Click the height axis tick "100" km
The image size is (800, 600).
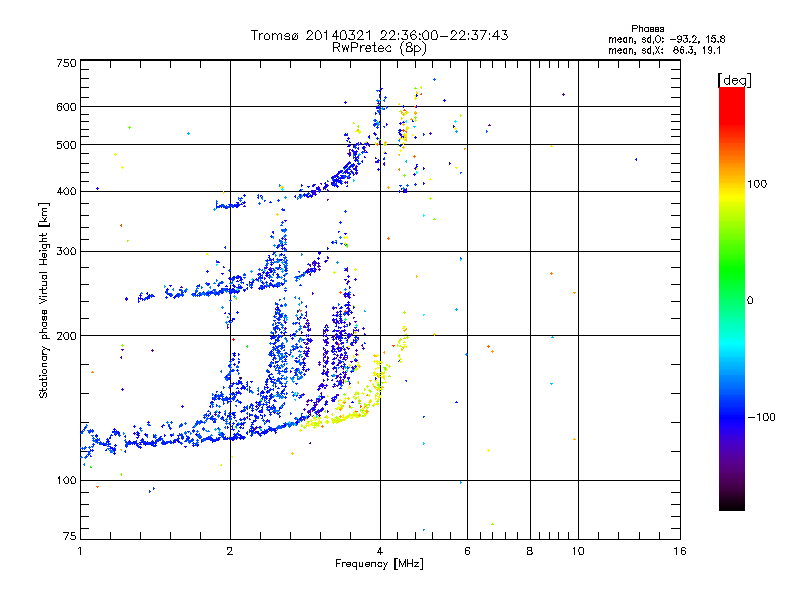tap(66, 480)
